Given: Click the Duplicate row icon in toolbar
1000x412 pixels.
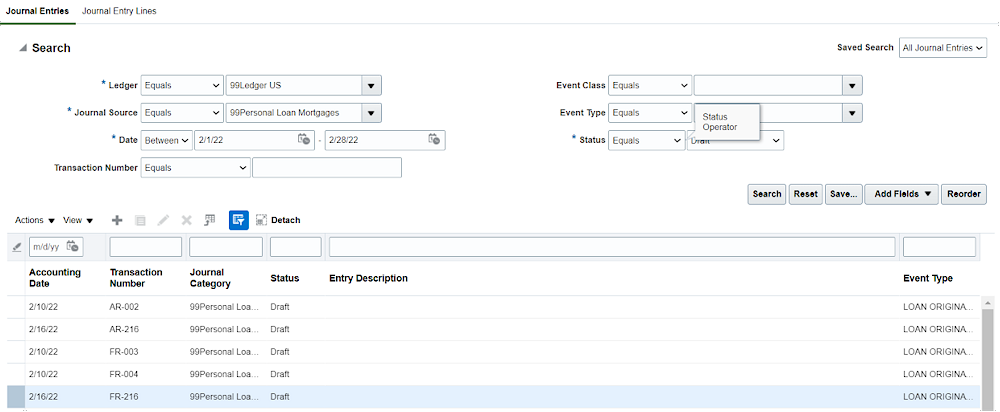Looking at the screenshot, I should [x=140, y=220].
